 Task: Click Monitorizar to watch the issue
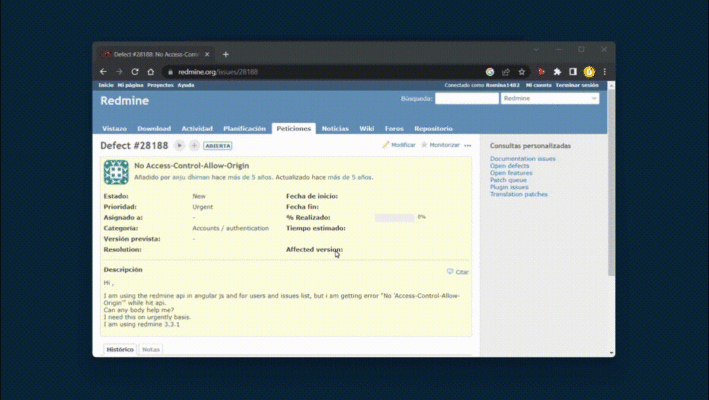(440, 145)
